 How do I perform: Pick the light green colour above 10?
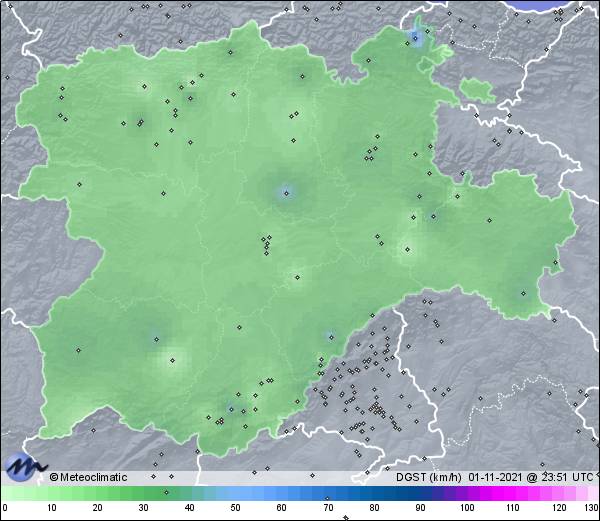click(52, 493)
